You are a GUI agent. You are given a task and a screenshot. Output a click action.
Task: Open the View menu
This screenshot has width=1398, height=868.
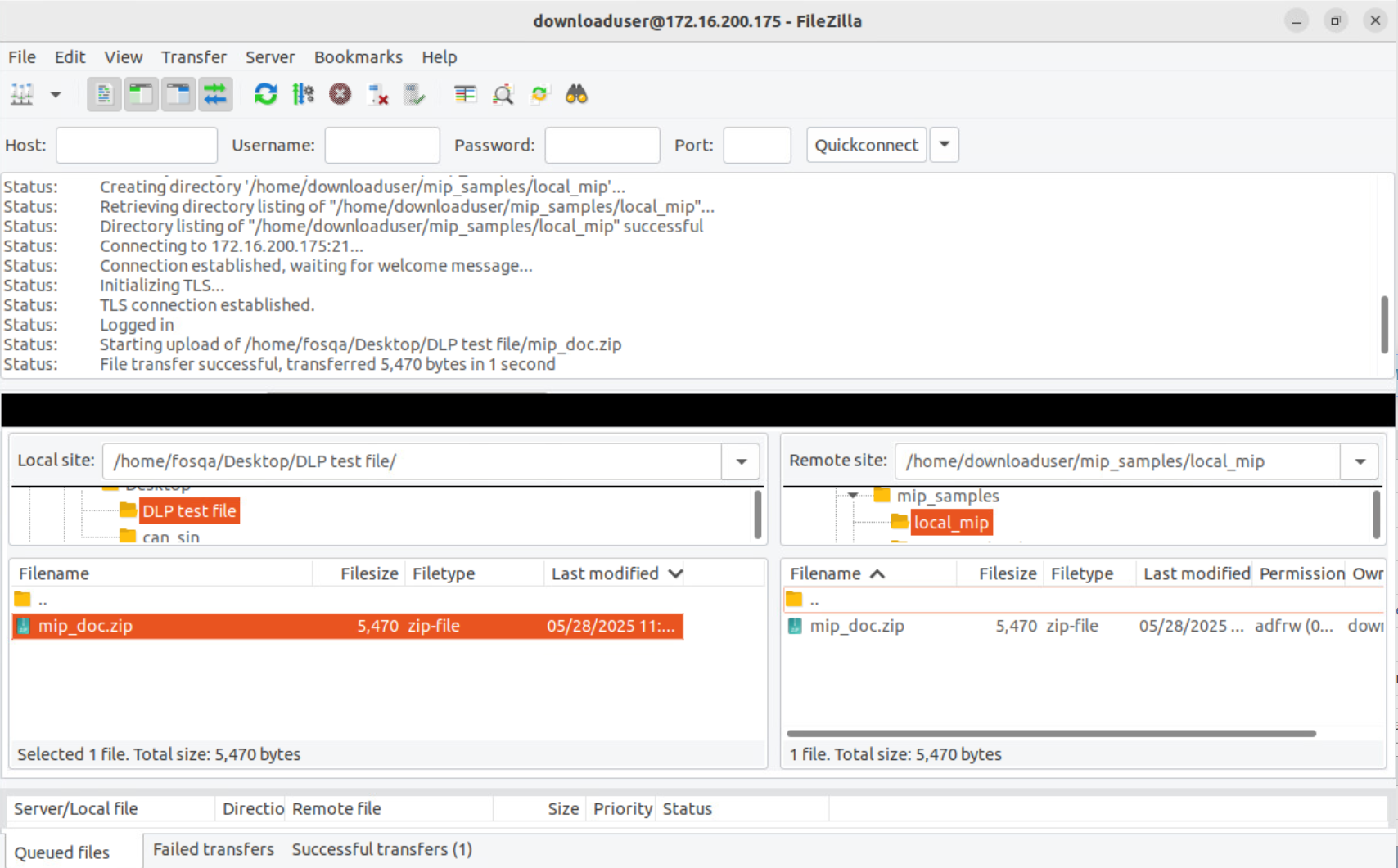pyautogui.click(x=124, y=57)
